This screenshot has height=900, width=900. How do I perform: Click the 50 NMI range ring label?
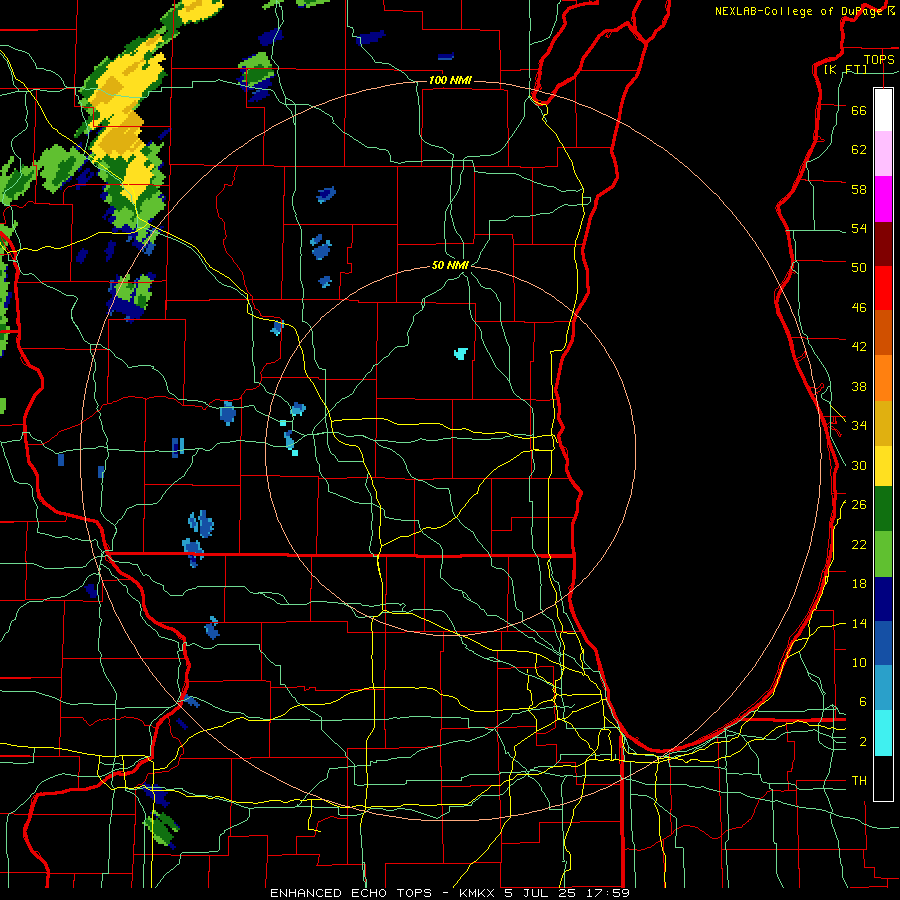point(450,265)
